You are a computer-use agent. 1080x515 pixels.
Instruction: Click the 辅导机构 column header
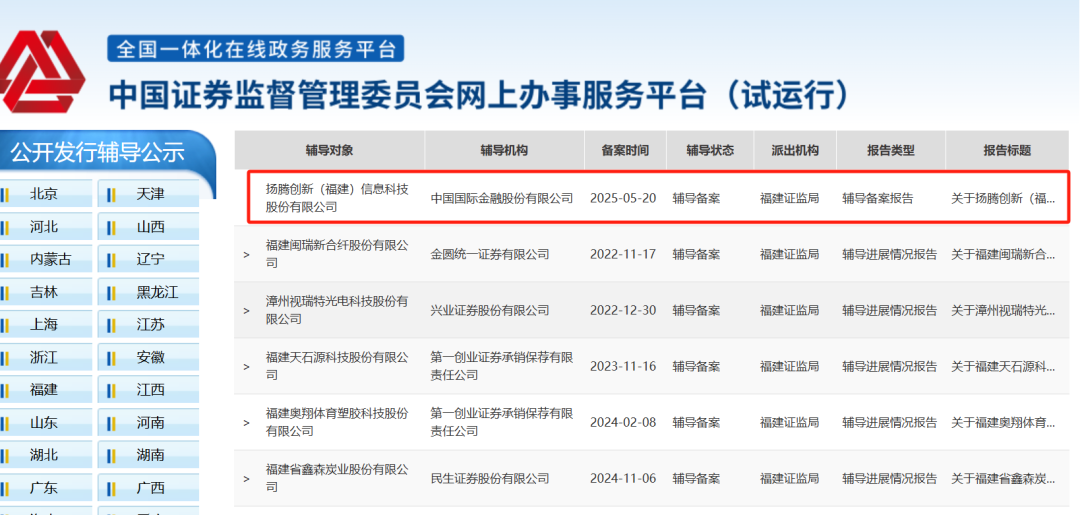click(504, 151)
